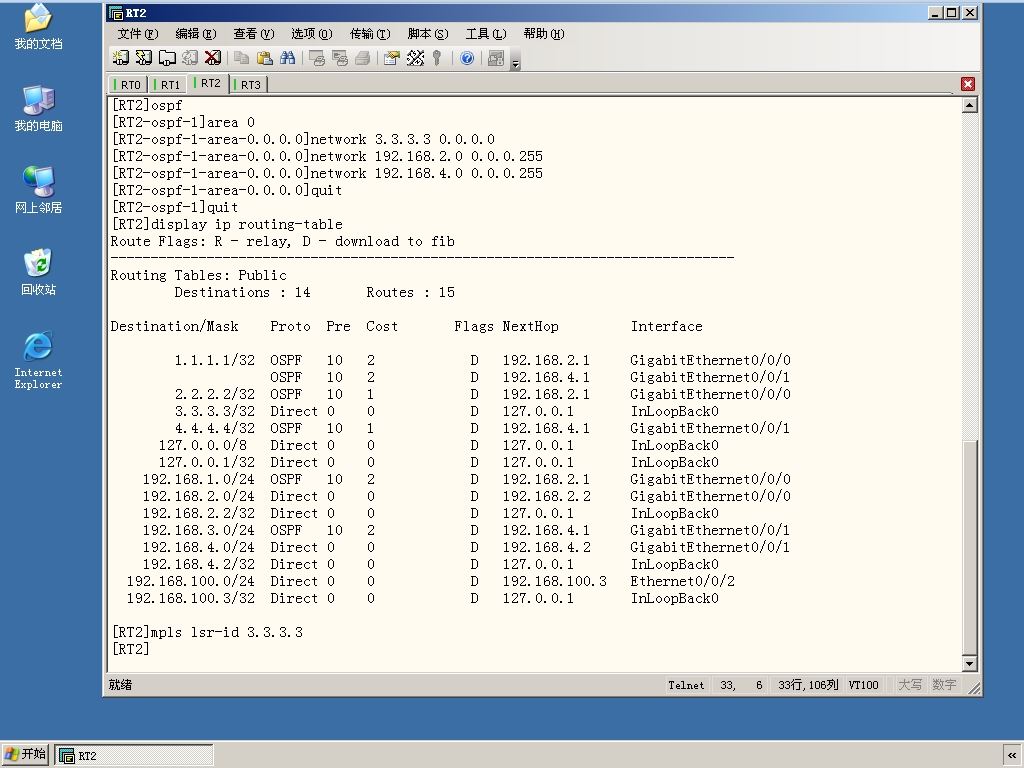Click the 33行, 106列 status entry

pos(808,684)
